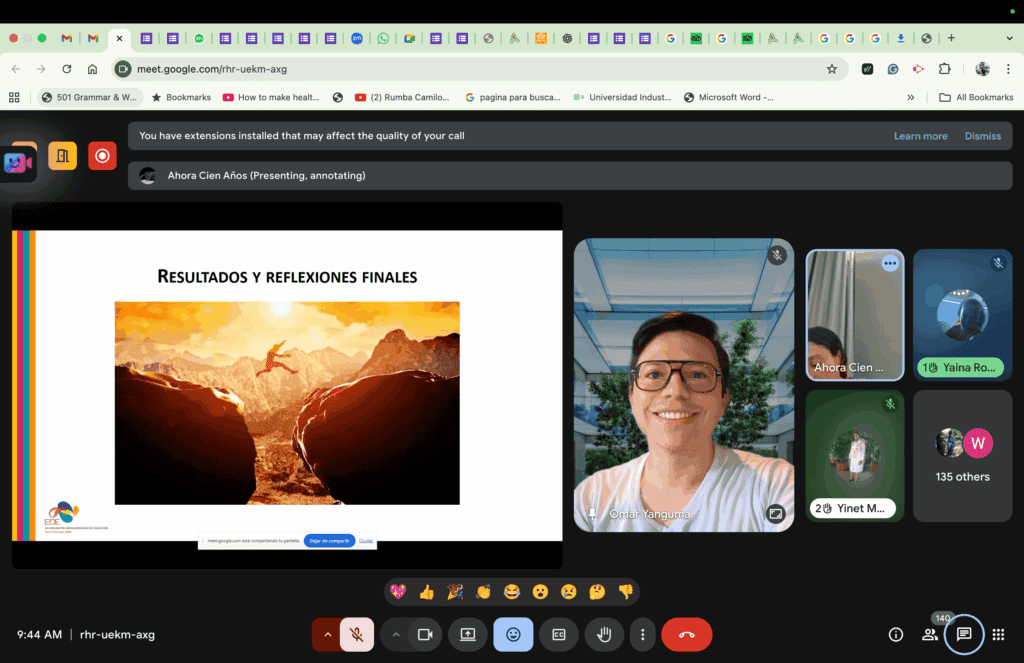Click Learn more in extensions notice
1024x663 pixels.
click(920, 136)
